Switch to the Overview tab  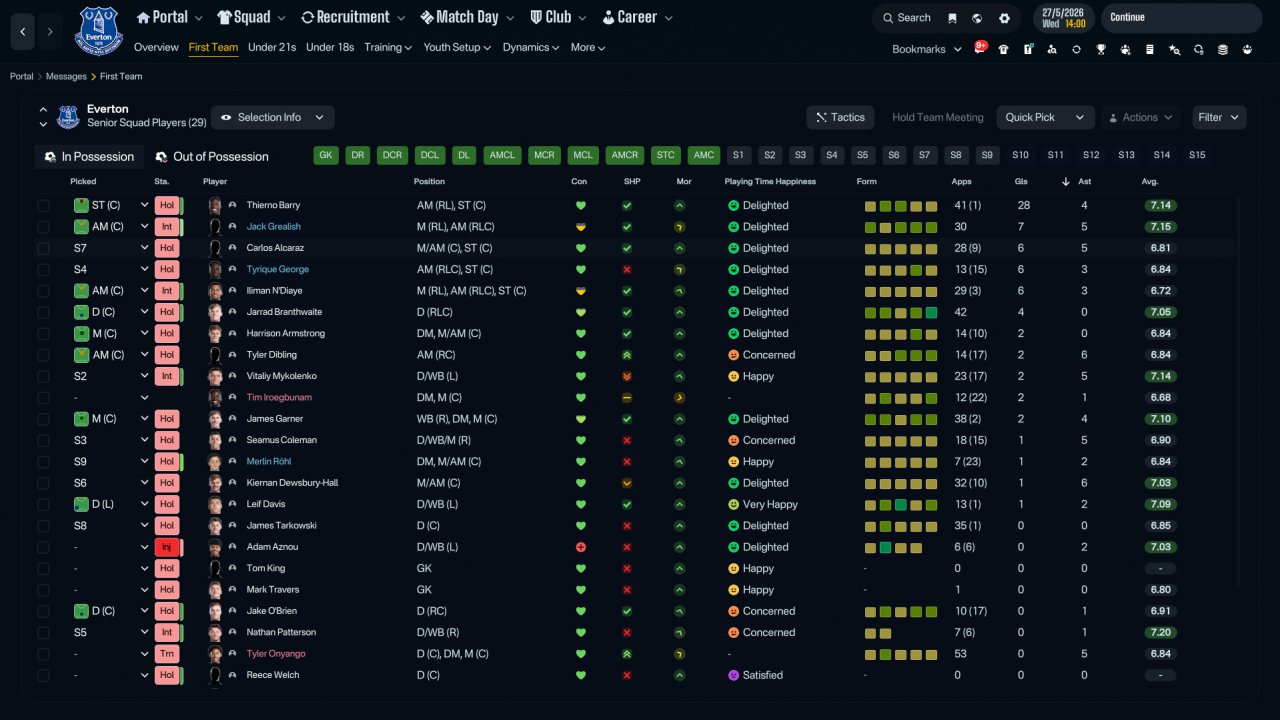(156, 47)
